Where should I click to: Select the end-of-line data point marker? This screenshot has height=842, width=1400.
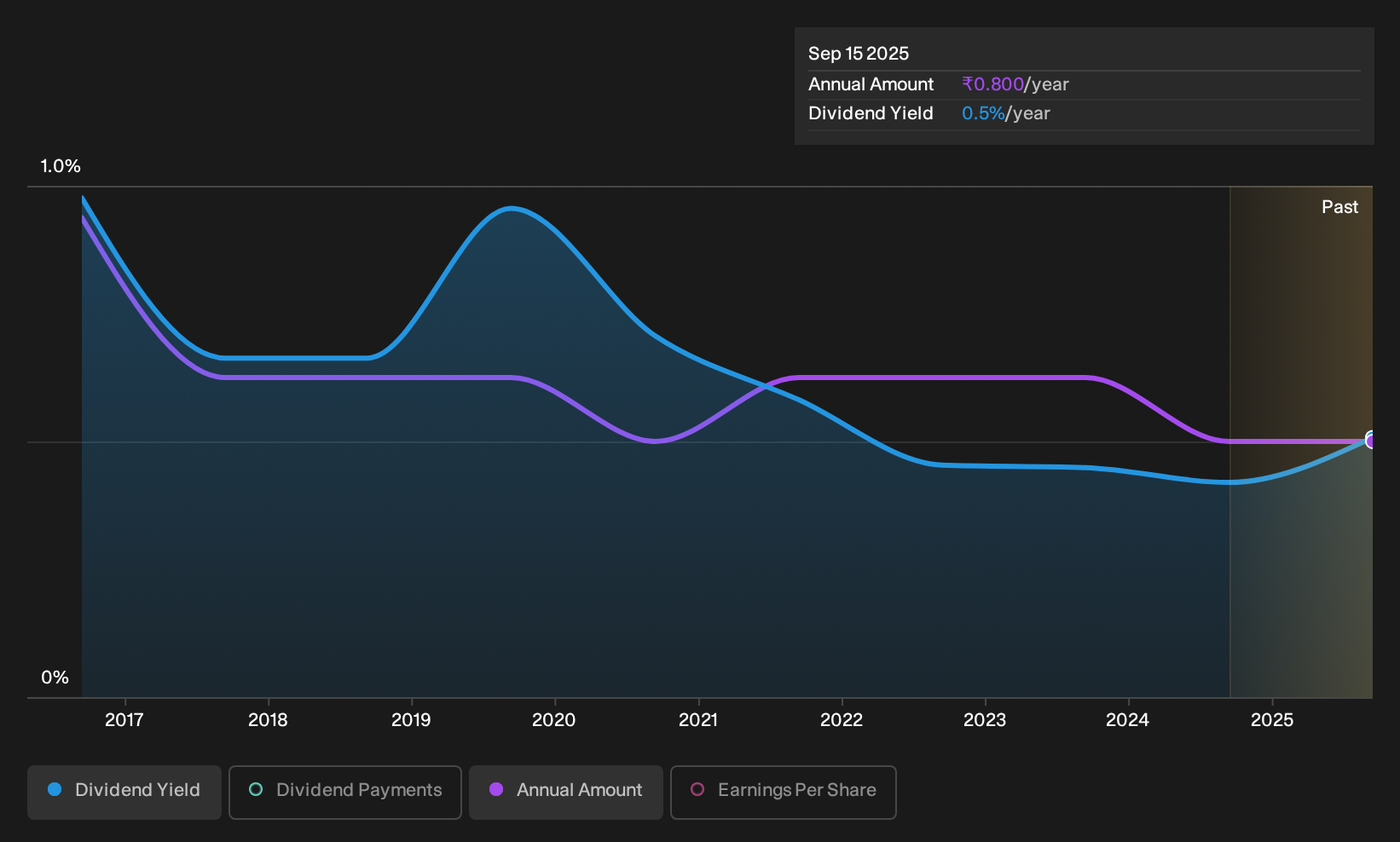tap(1371, 441)
